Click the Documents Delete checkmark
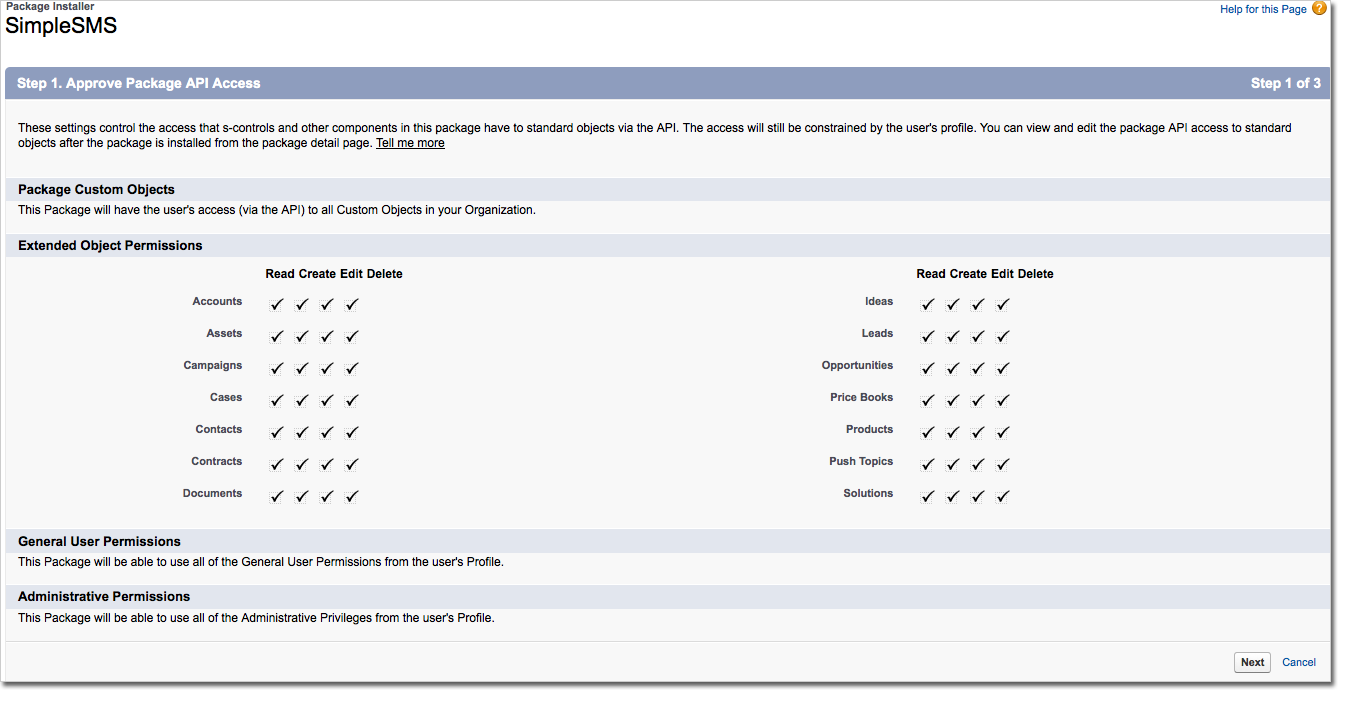 coord(352,496)
